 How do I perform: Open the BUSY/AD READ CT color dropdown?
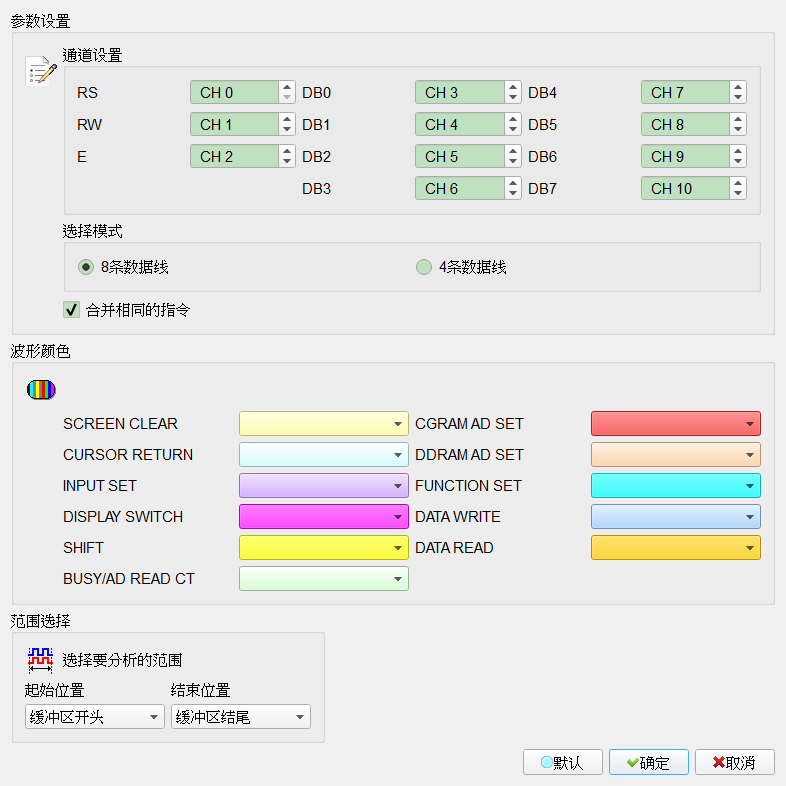(x=324, y=579)
